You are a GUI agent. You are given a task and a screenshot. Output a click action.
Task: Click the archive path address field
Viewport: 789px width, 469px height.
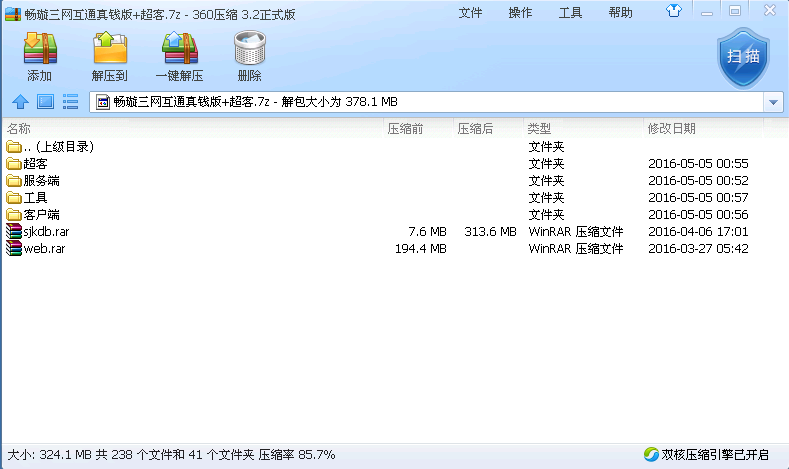430,102
